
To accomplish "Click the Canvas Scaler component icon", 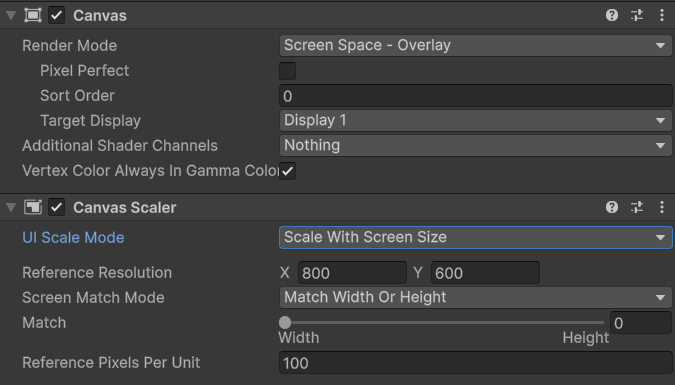I will pos(33,208).
